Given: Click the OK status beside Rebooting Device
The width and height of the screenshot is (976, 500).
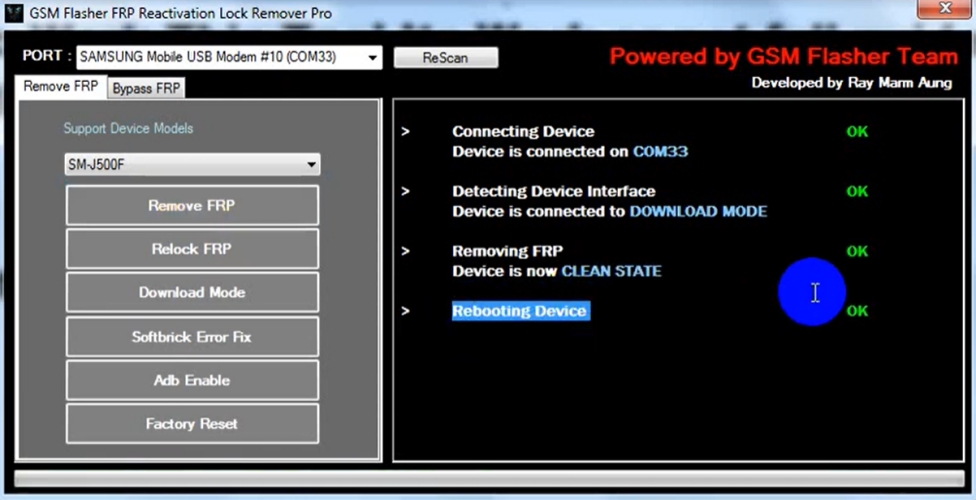Looking at the screenshot, I should point(857,311).
